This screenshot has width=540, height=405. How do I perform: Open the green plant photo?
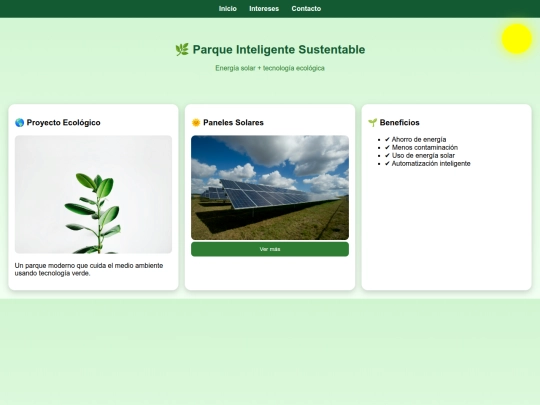click(x=93, y=194)
